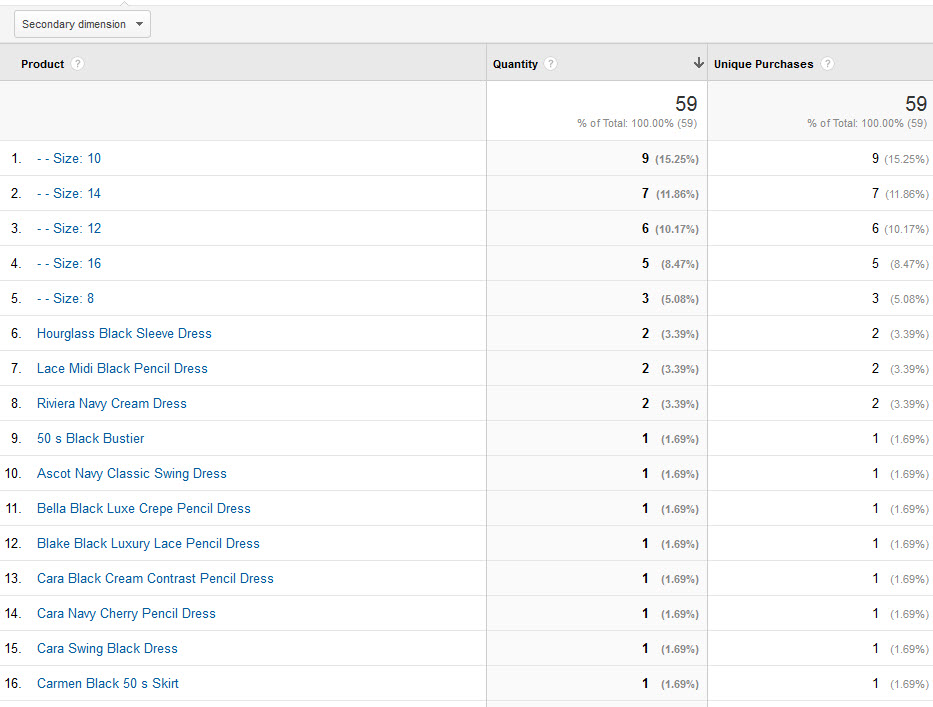Click the Product column header
Screen dimensions: 933x707
42,64
